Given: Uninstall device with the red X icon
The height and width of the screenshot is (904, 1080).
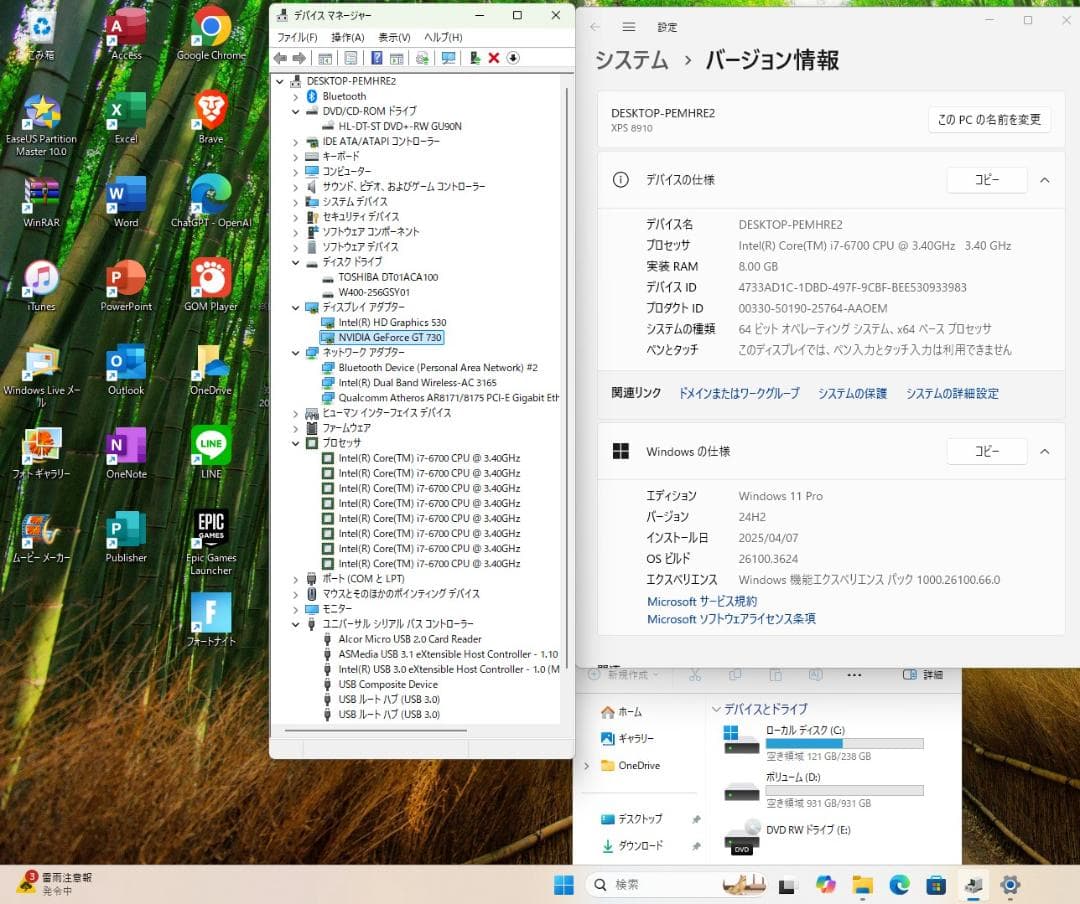Looking at the screenshot, I should pyautogui.click(x=493, y=58).
